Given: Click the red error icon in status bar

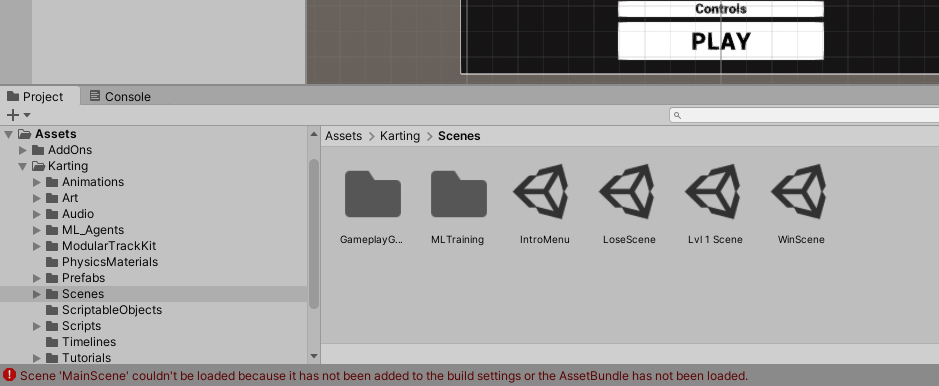Looking at the screenshot, I should point(9,375).
